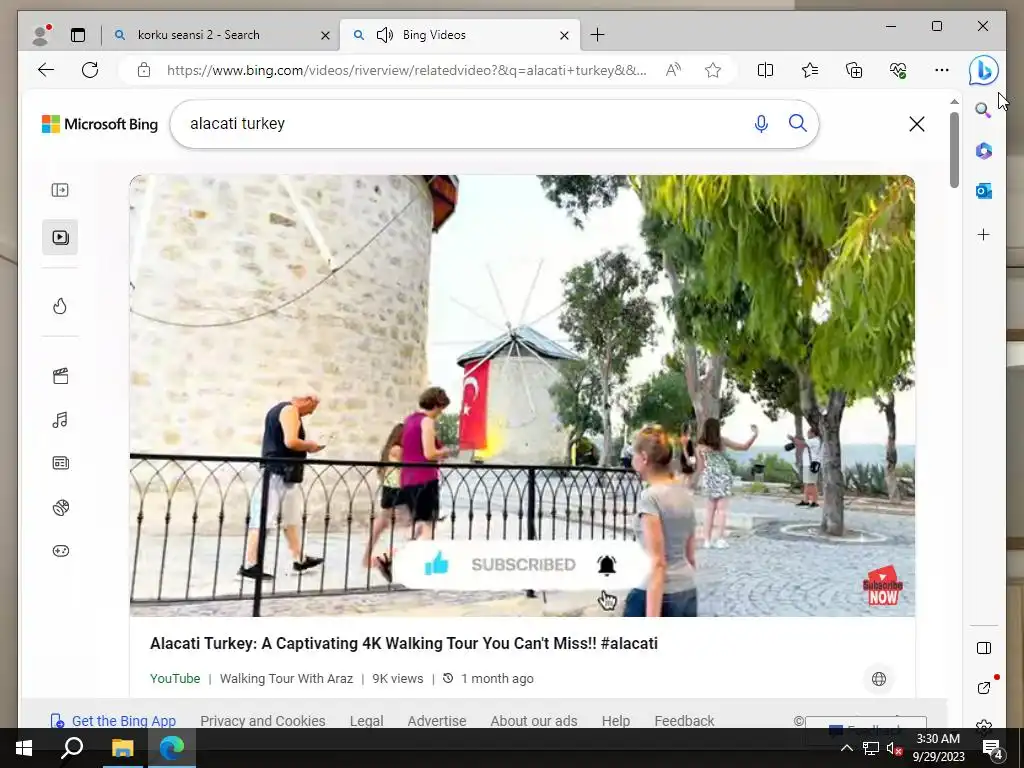Close the 'korku seansi 2 - Search' tab
Viewport: 1024px width, 768px height.
click(x=325, y=35)
